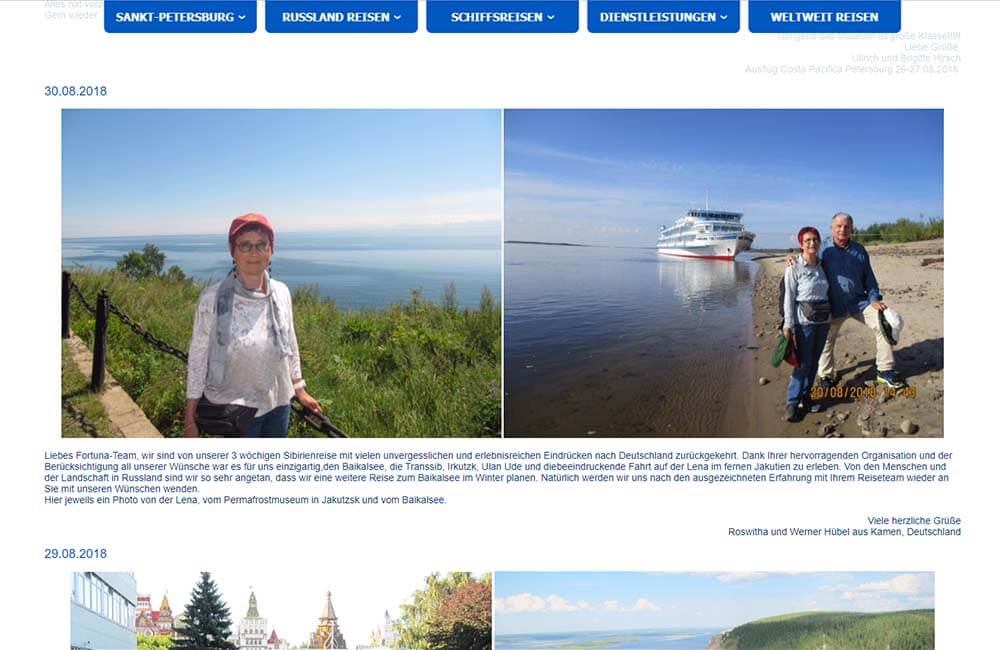The image size is (1000, 650).
Task: Expand the Schiffsreisen chevron arrow
Action: [550, 18]
